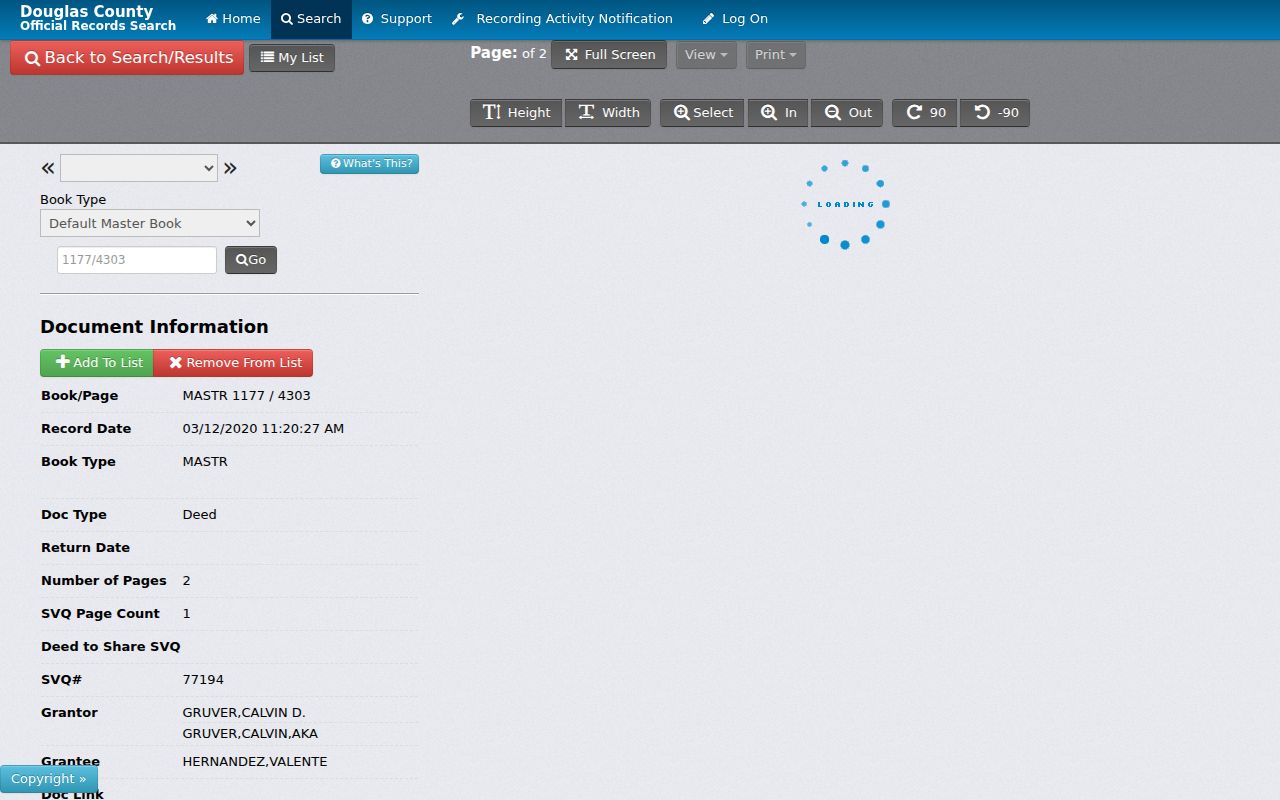The image size is (1280, 800).
Task: Click the Douglas County Official Records Search logo
Action: [x=98, y=19]
